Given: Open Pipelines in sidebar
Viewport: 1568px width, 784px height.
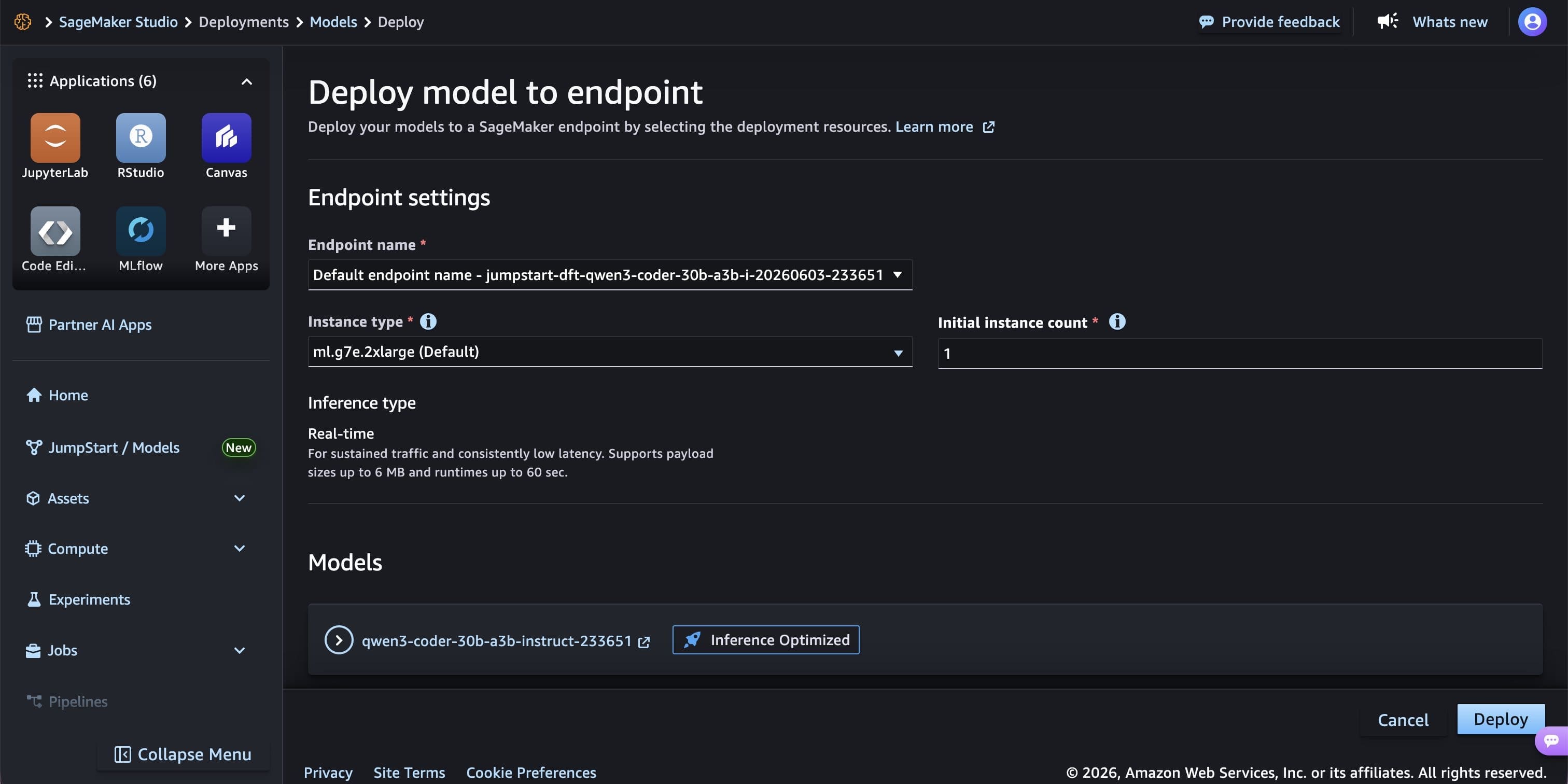Looking at the screenshot, I should point(67,701).
